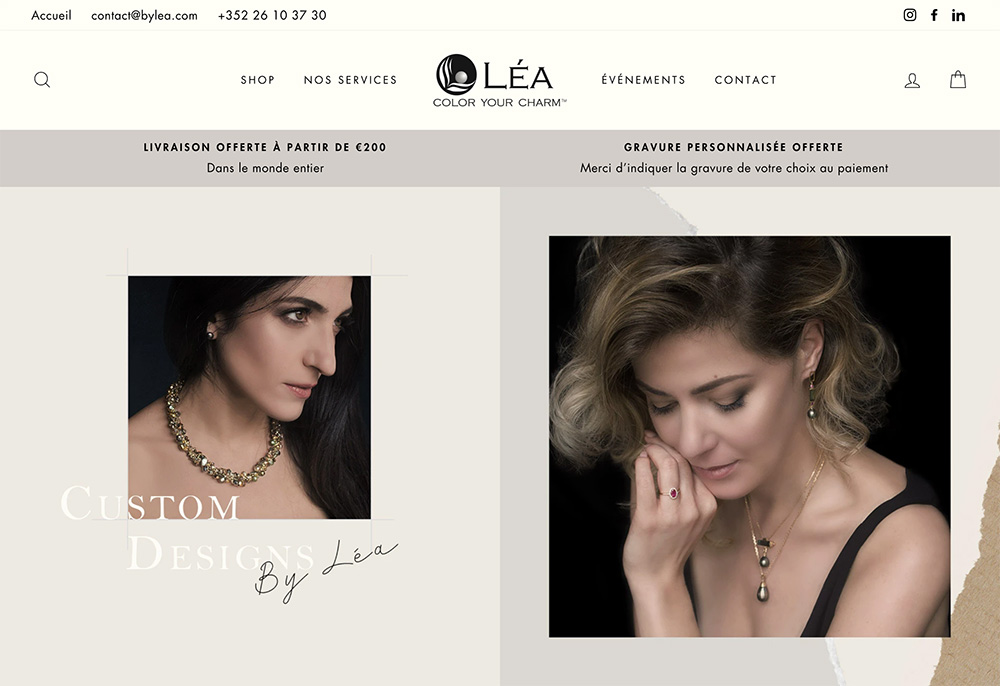Screen dimensions: 1000x686
Task: Select the Custom Designs heading text
Action: click(x=188, y=528)
